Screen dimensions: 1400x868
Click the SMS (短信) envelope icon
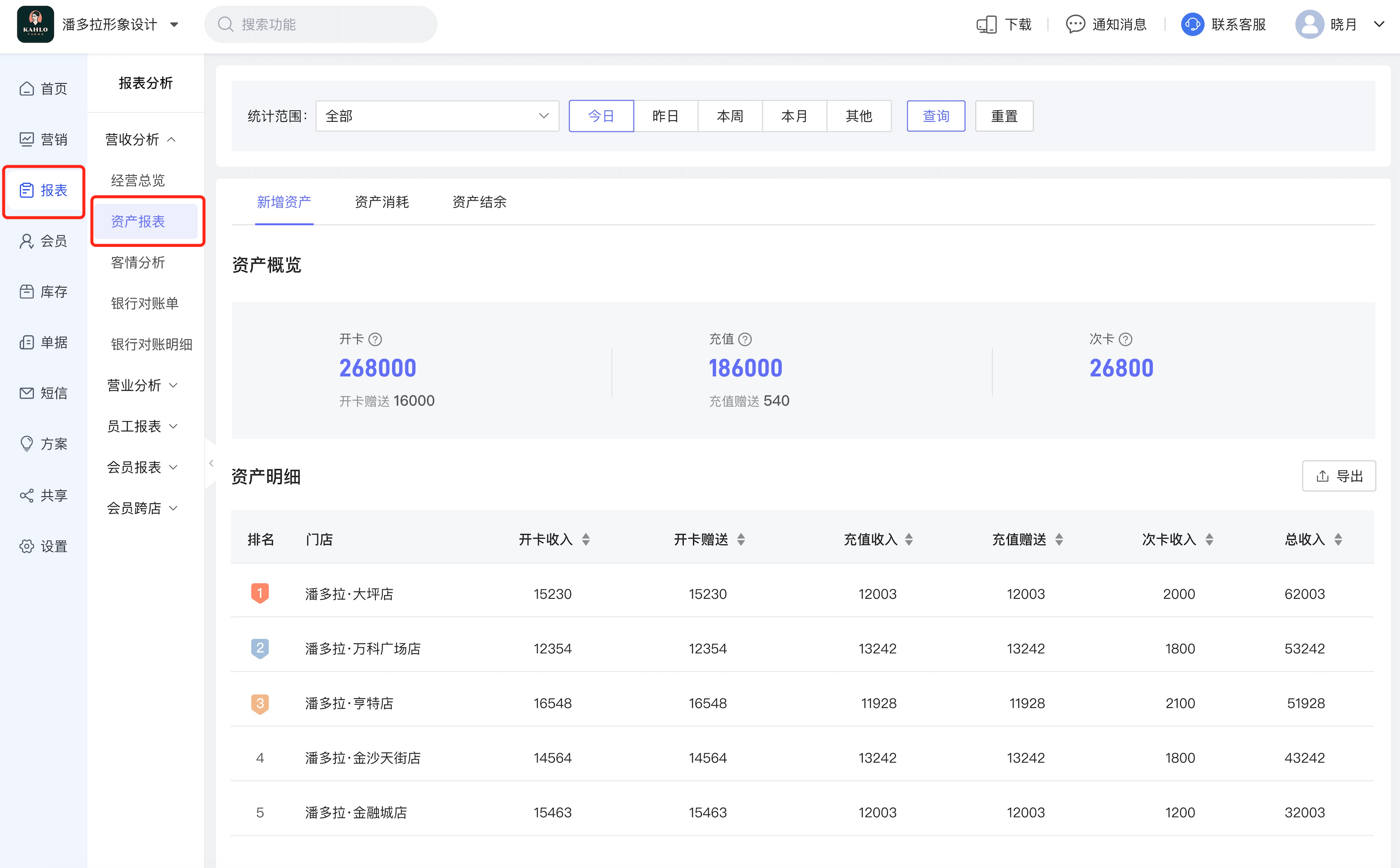pyautogui.click(x=26, y=393)
